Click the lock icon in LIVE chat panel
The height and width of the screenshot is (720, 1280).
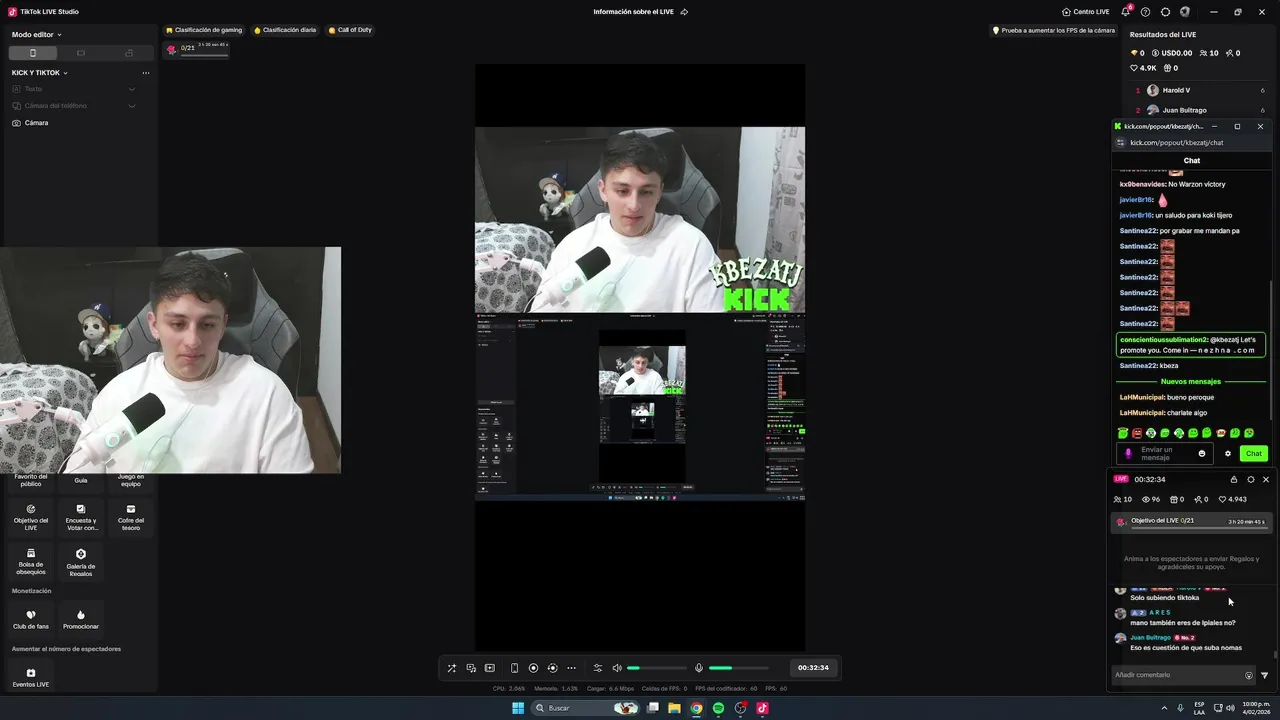(1234, 479)
